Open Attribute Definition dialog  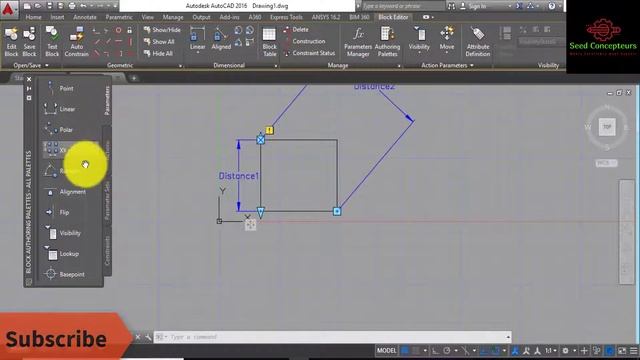coord(478,42)
